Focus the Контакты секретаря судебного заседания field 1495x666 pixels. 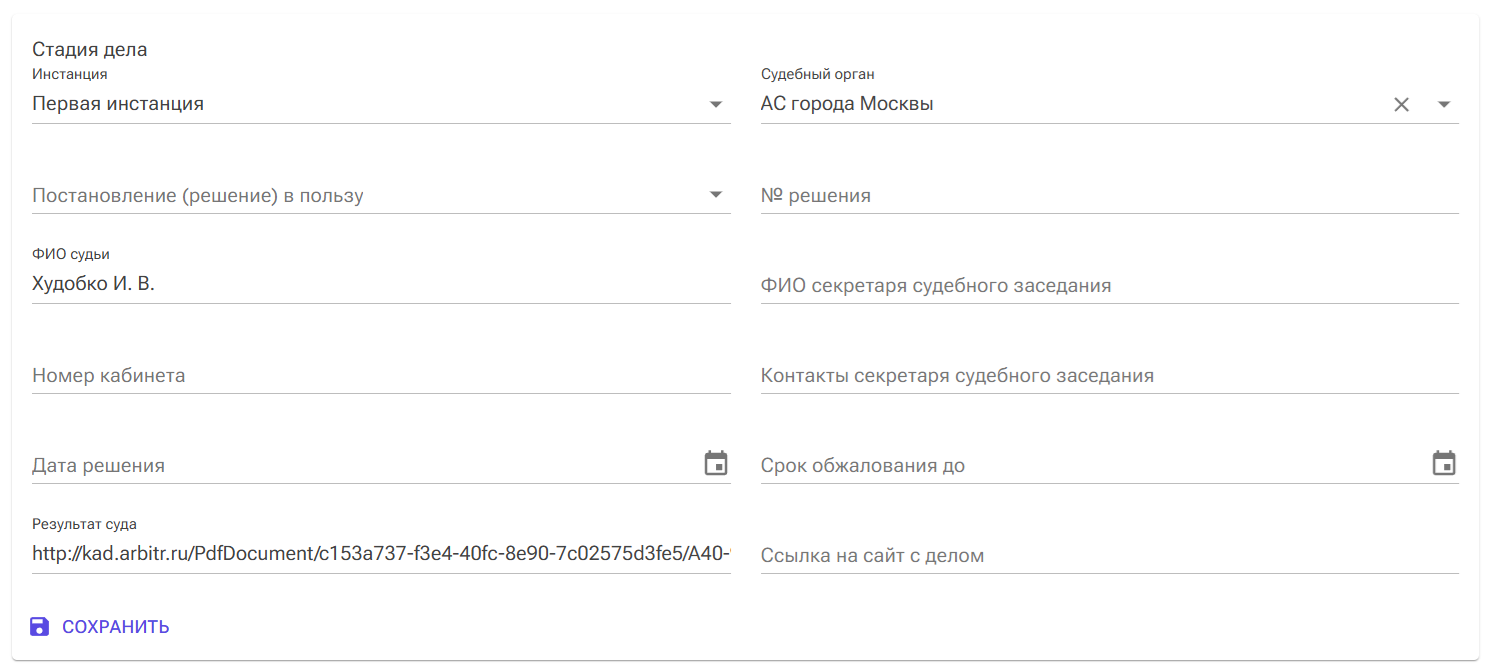click(1108, 376)
